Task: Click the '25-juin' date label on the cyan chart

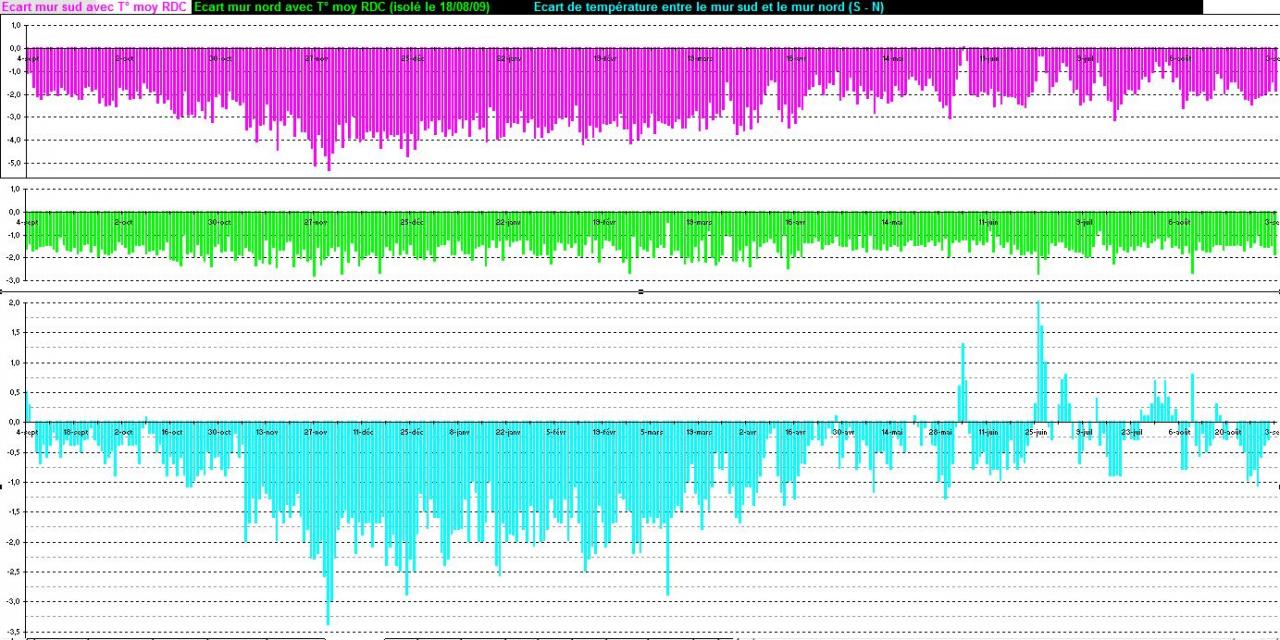Action: click(x=1035, y=432)
